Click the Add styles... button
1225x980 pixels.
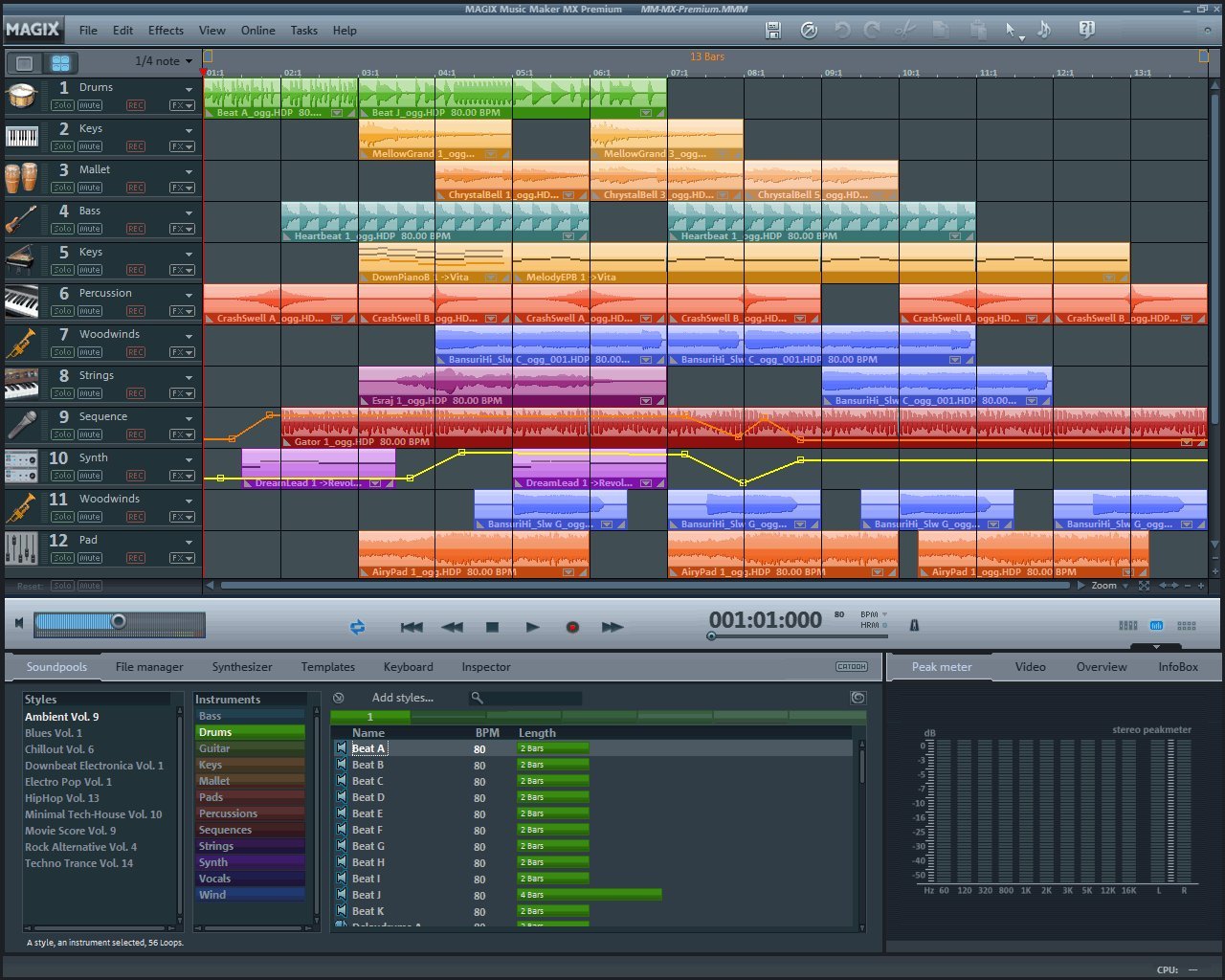[402, 698]
